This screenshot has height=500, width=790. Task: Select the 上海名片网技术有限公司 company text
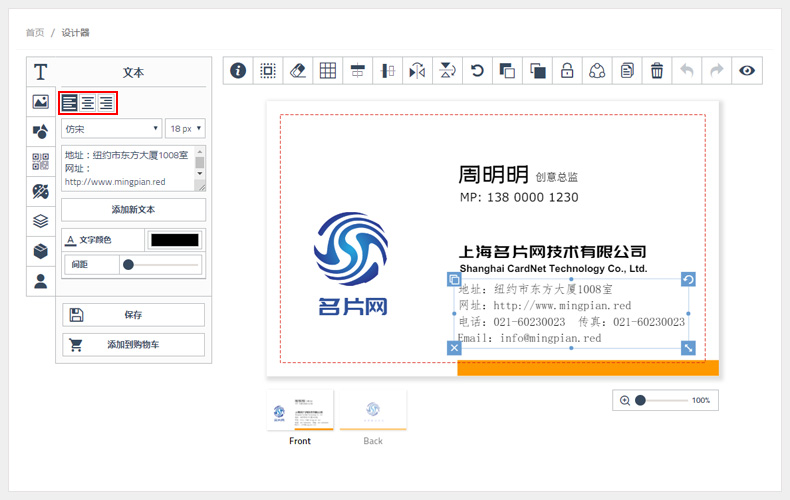click(552, 252)
